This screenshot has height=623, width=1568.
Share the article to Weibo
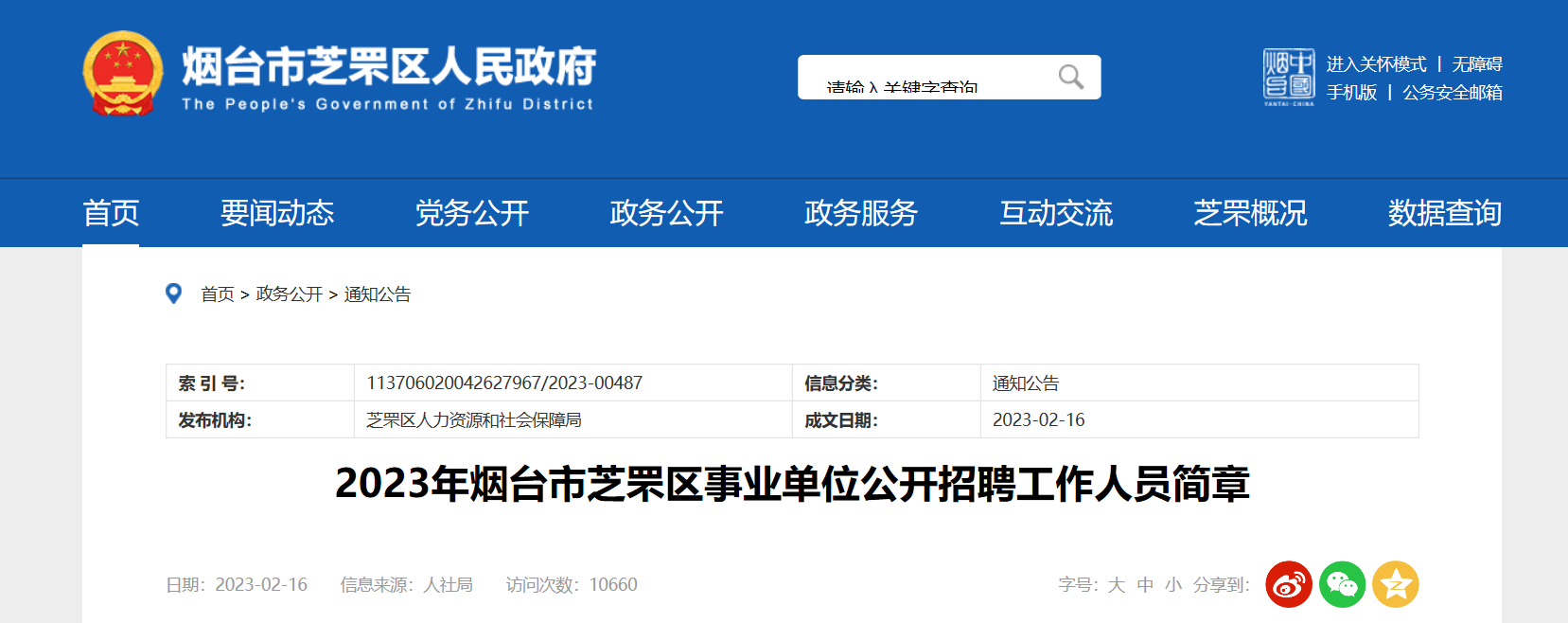click(x=1288, y=584)
